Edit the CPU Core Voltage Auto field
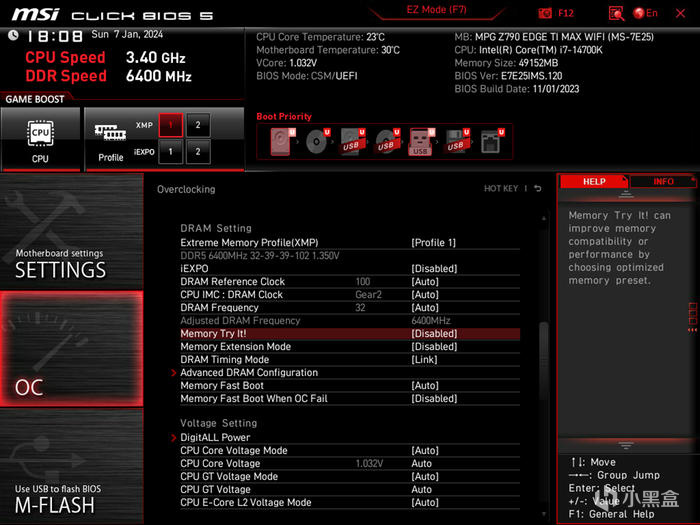The image size is (700, 525). [x=421, y=463]
